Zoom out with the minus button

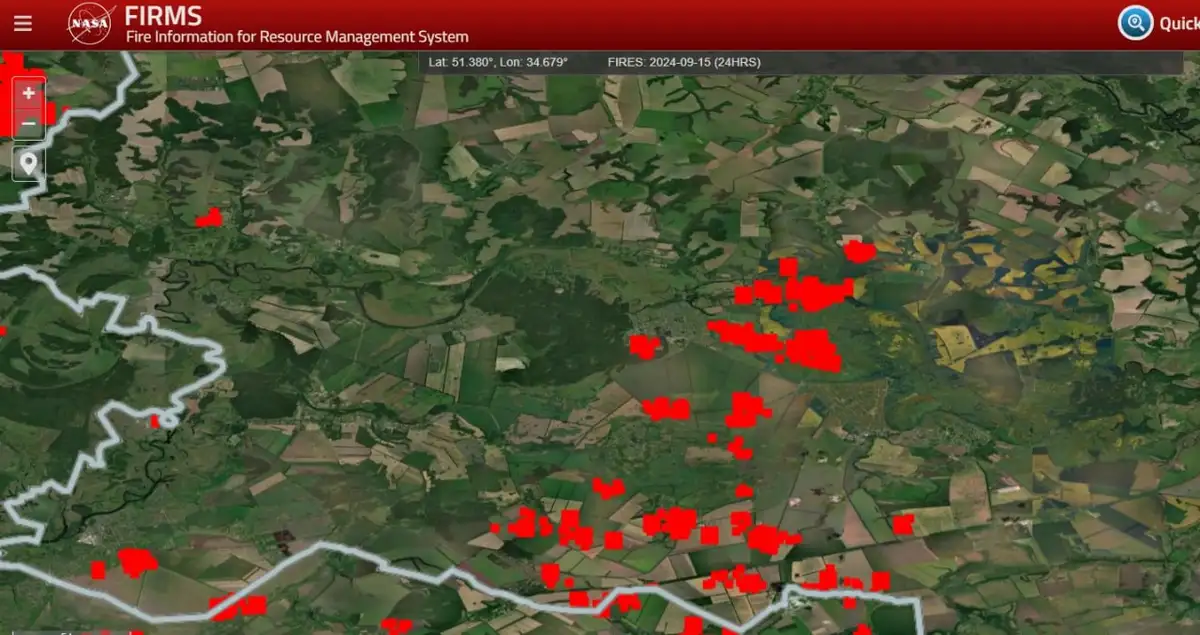point(29,124)
